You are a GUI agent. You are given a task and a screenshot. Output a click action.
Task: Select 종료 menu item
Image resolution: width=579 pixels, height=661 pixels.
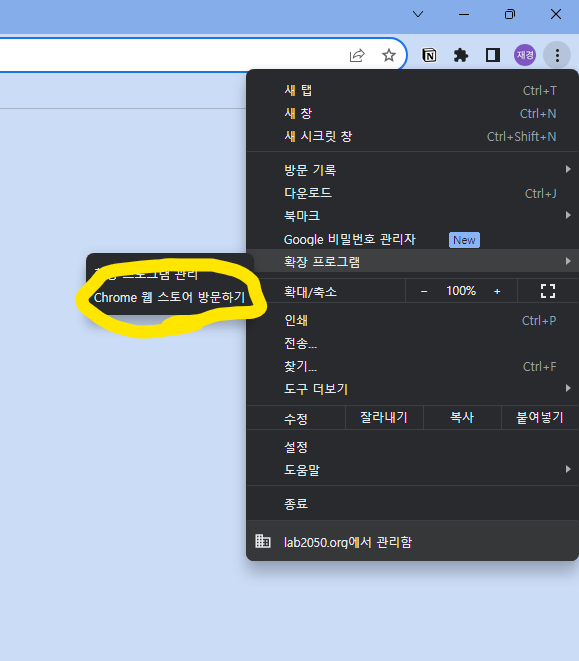coord(412,504)
